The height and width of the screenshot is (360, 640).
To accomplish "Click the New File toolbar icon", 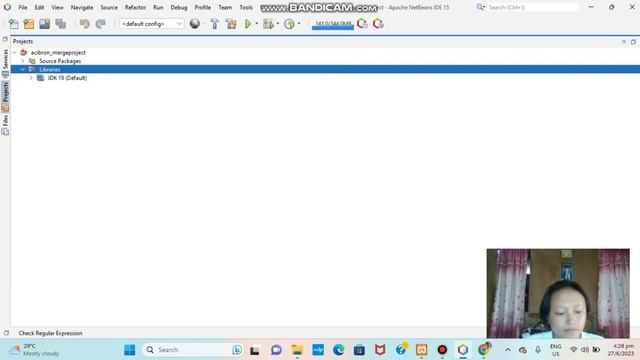I will click(x=13, y=24).
